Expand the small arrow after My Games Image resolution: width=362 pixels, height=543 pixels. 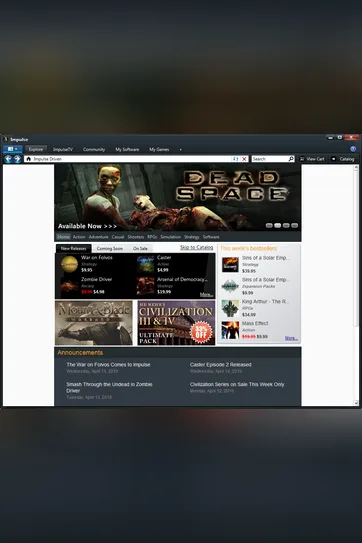click(180, 150)
